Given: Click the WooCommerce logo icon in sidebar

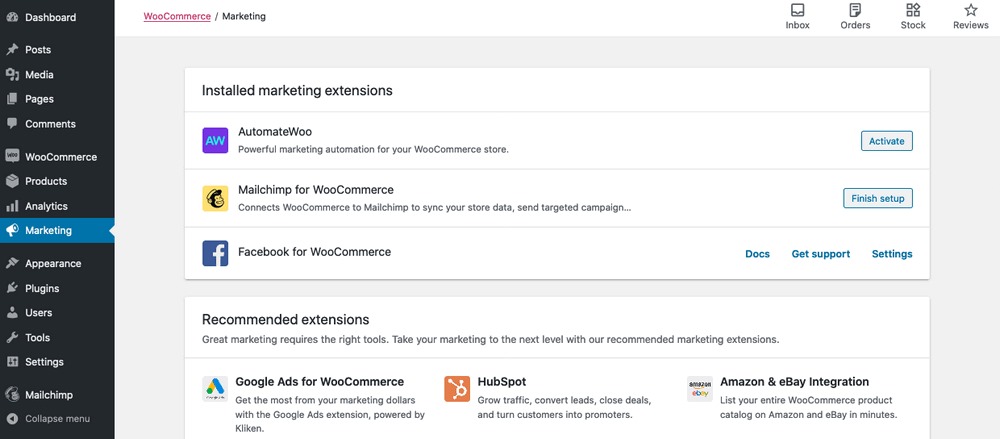Looking at the screenshot, I should pyautogui.click(x=12, y=156).
